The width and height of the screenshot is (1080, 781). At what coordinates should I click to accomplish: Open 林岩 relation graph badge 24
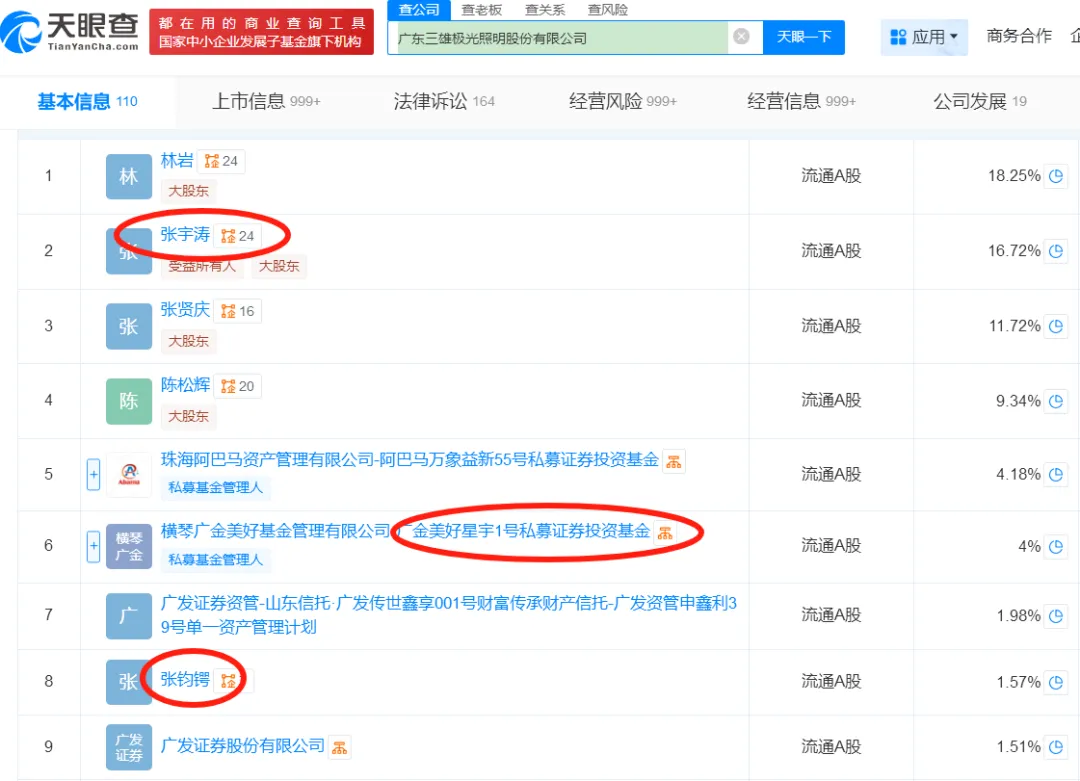221,161
